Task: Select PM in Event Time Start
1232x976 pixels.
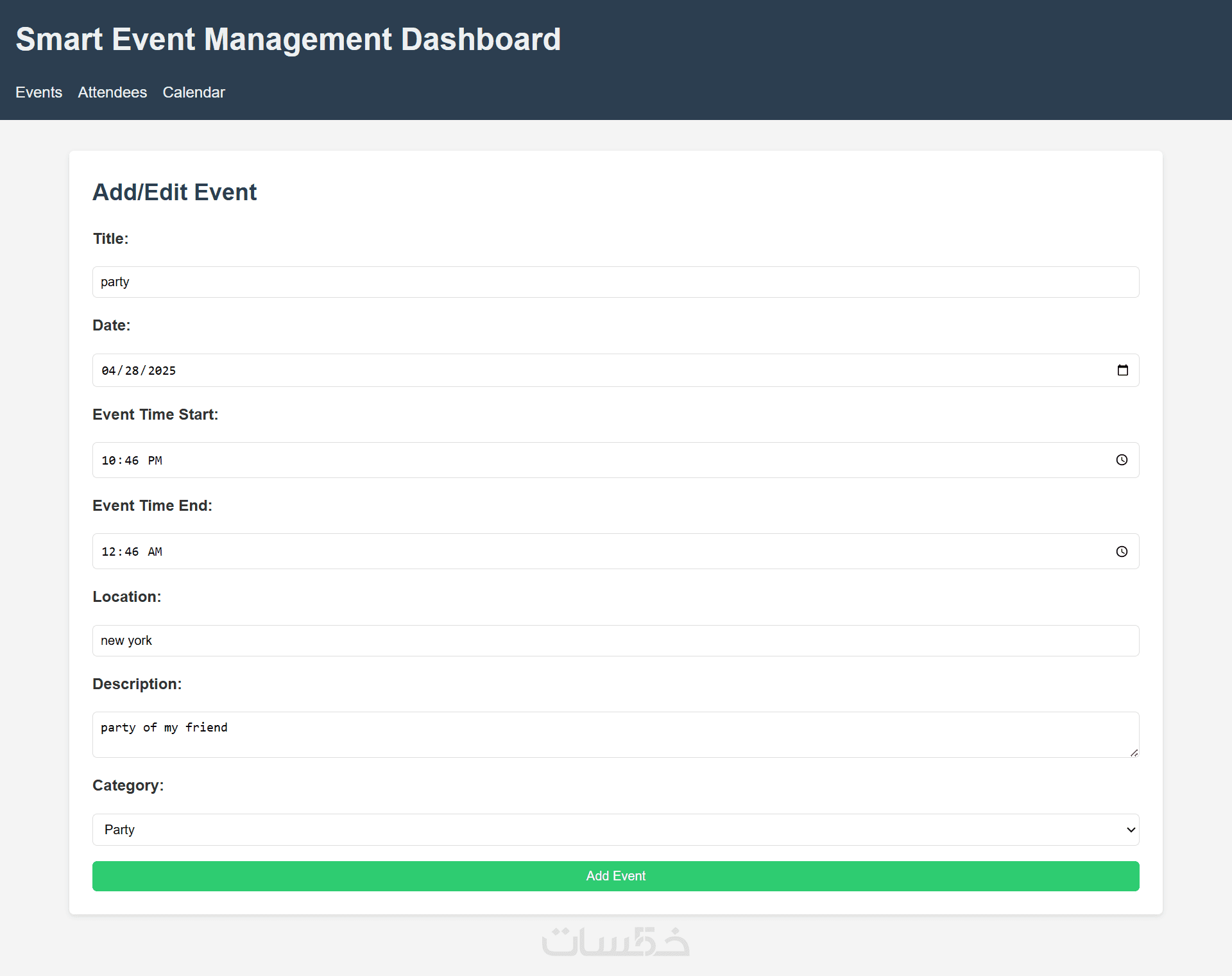Action: [155, 461]
